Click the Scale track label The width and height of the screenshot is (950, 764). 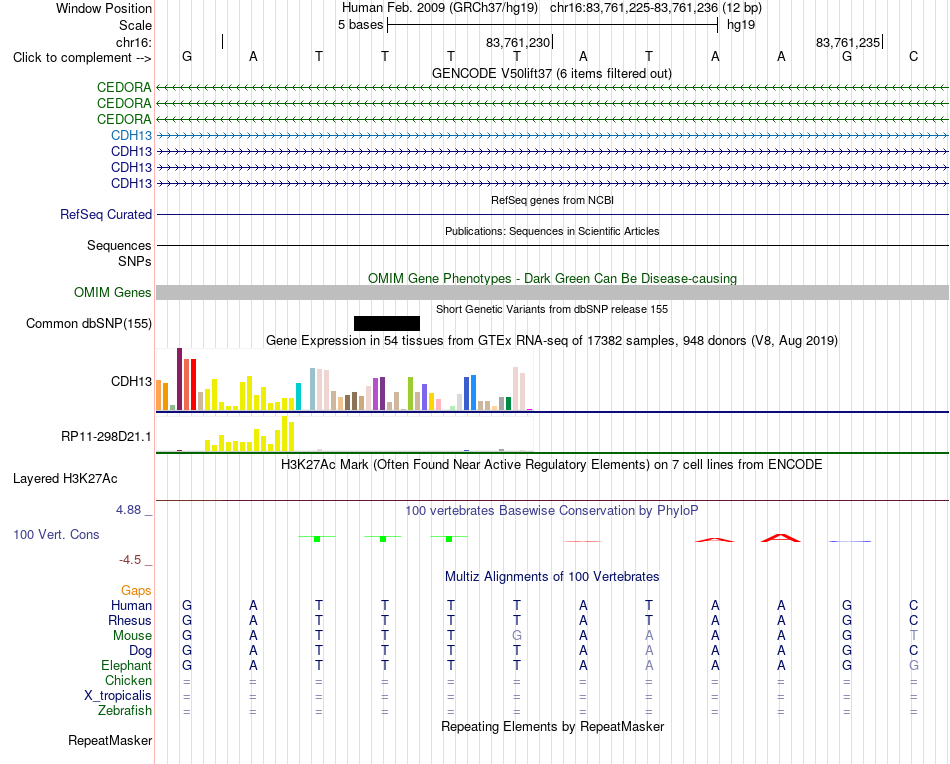click(136, 25)
